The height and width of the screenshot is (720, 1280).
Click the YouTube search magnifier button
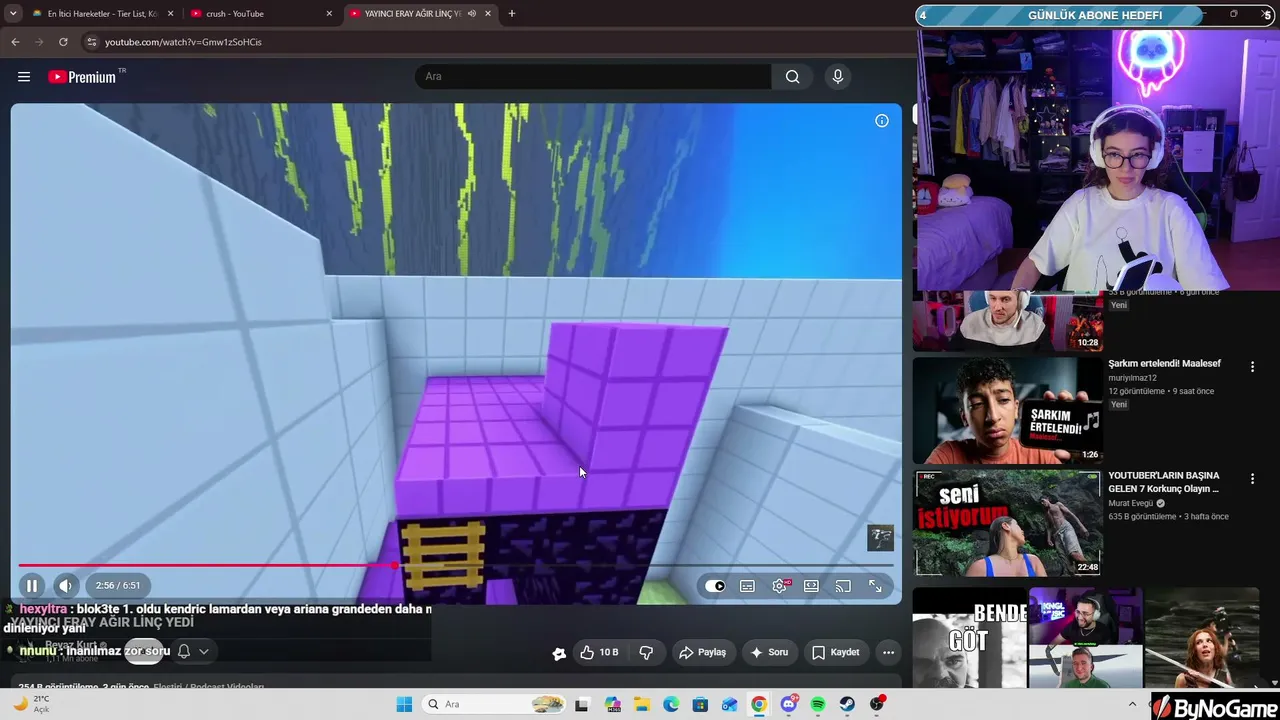[792, 77]
